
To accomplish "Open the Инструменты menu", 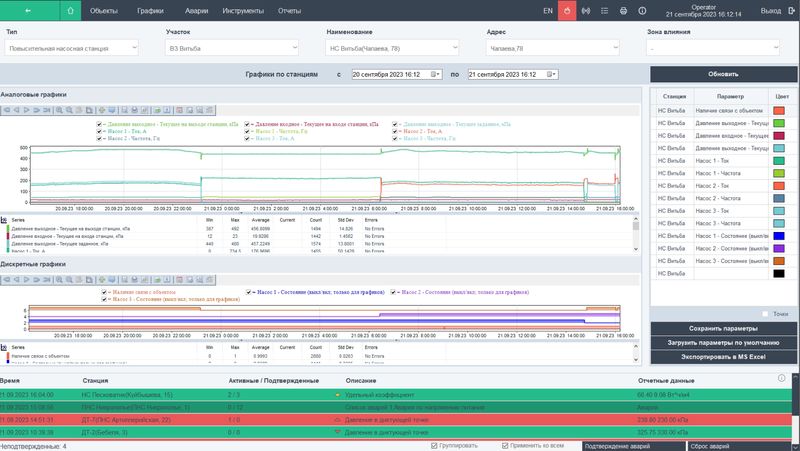I will tap(243, 11).
